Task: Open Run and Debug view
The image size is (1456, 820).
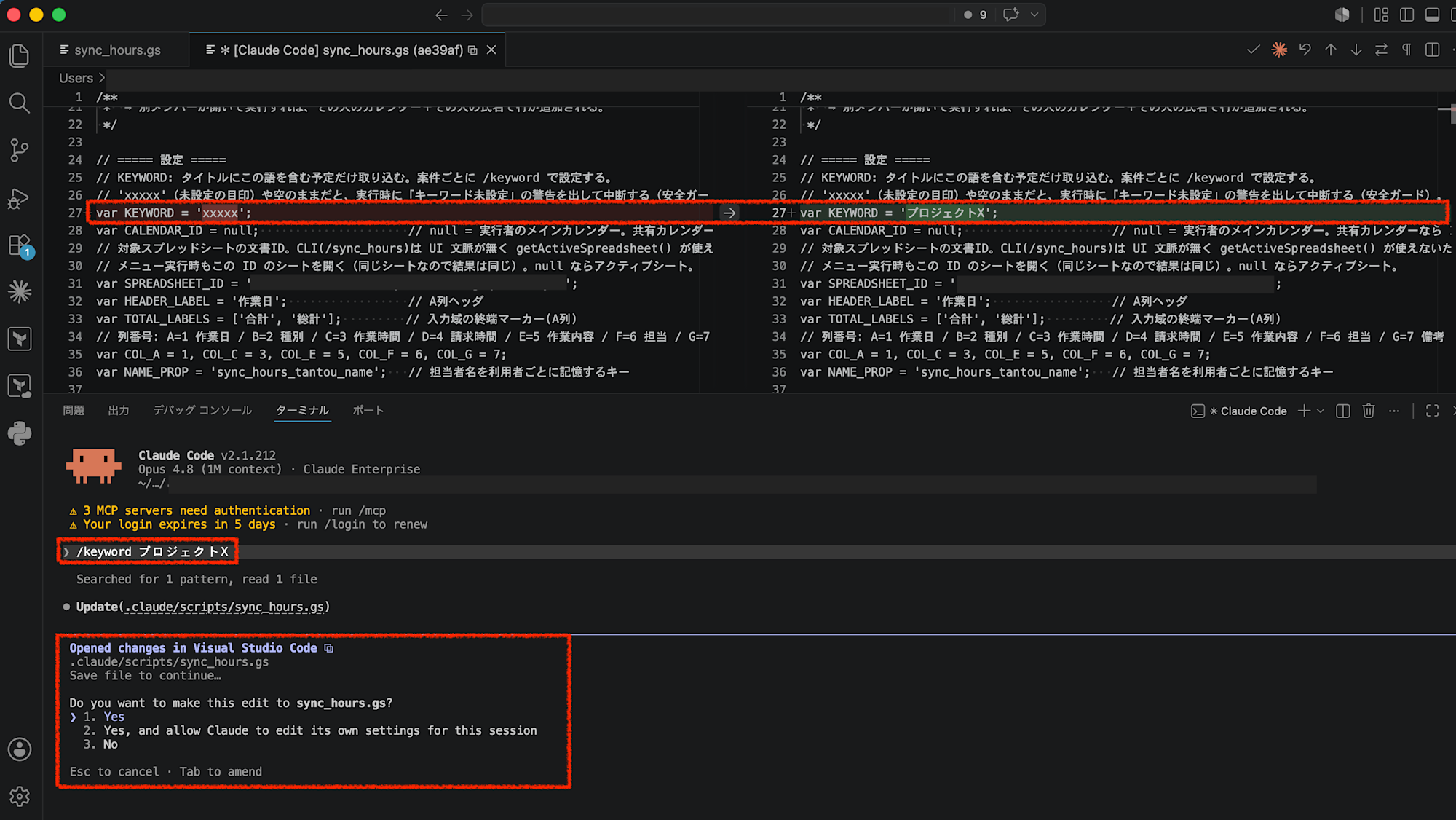Action: [x=20, y=198]
